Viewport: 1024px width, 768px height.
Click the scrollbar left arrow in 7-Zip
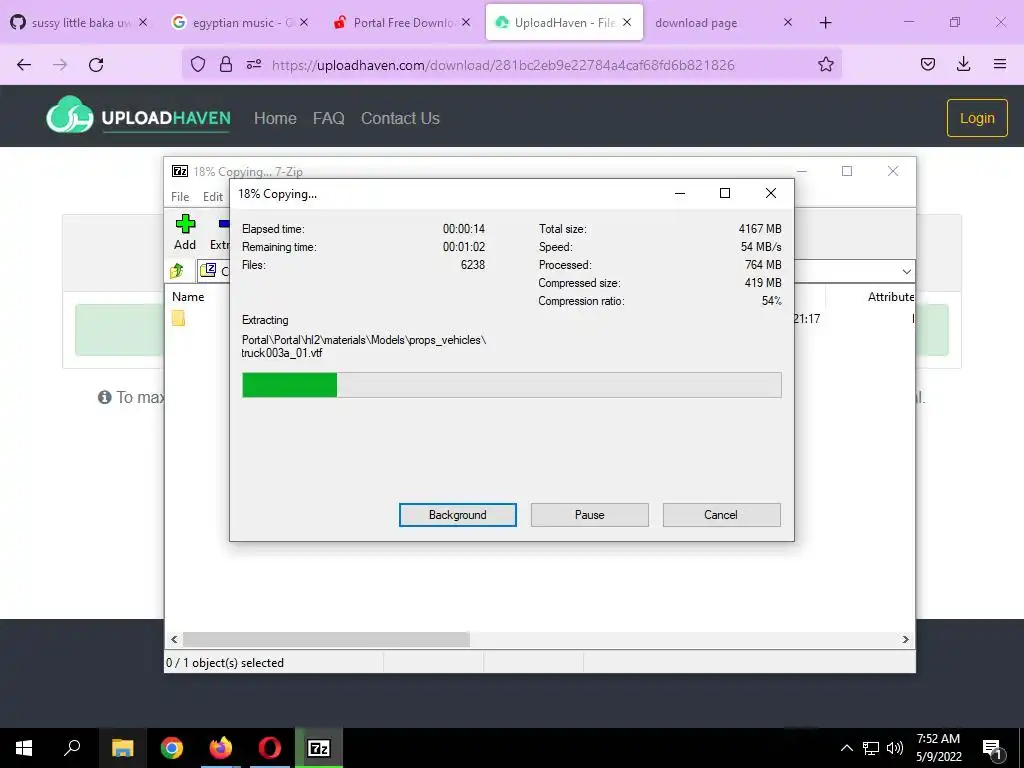[x=174, y=639]
